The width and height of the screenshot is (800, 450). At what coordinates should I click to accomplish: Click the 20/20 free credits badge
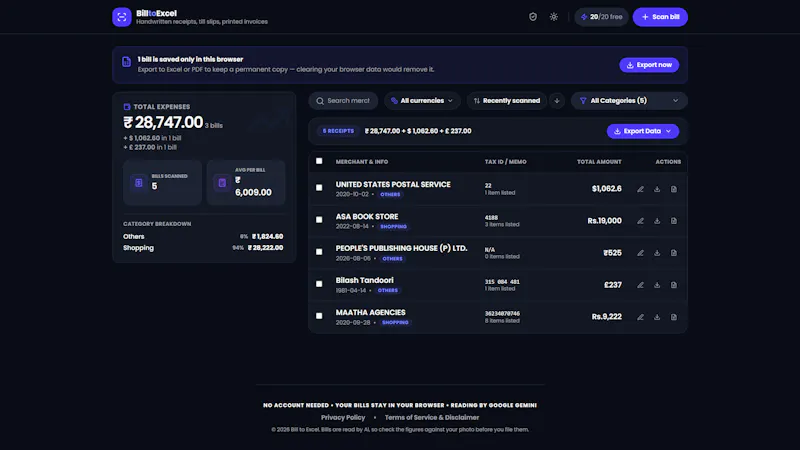[602, 17]
